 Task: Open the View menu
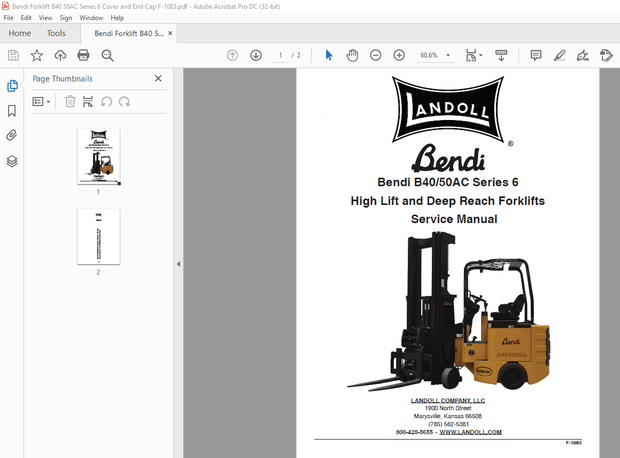(45, 18)
